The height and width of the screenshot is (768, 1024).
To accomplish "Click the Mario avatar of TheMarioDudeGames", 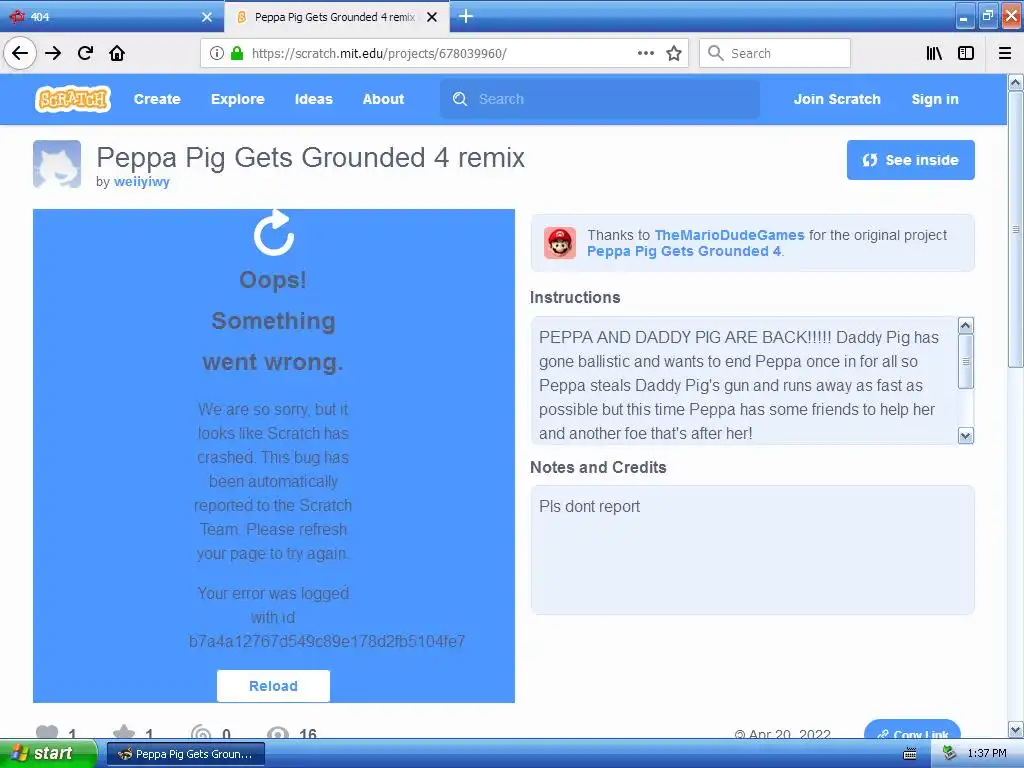I will click(x=560, y=243).
